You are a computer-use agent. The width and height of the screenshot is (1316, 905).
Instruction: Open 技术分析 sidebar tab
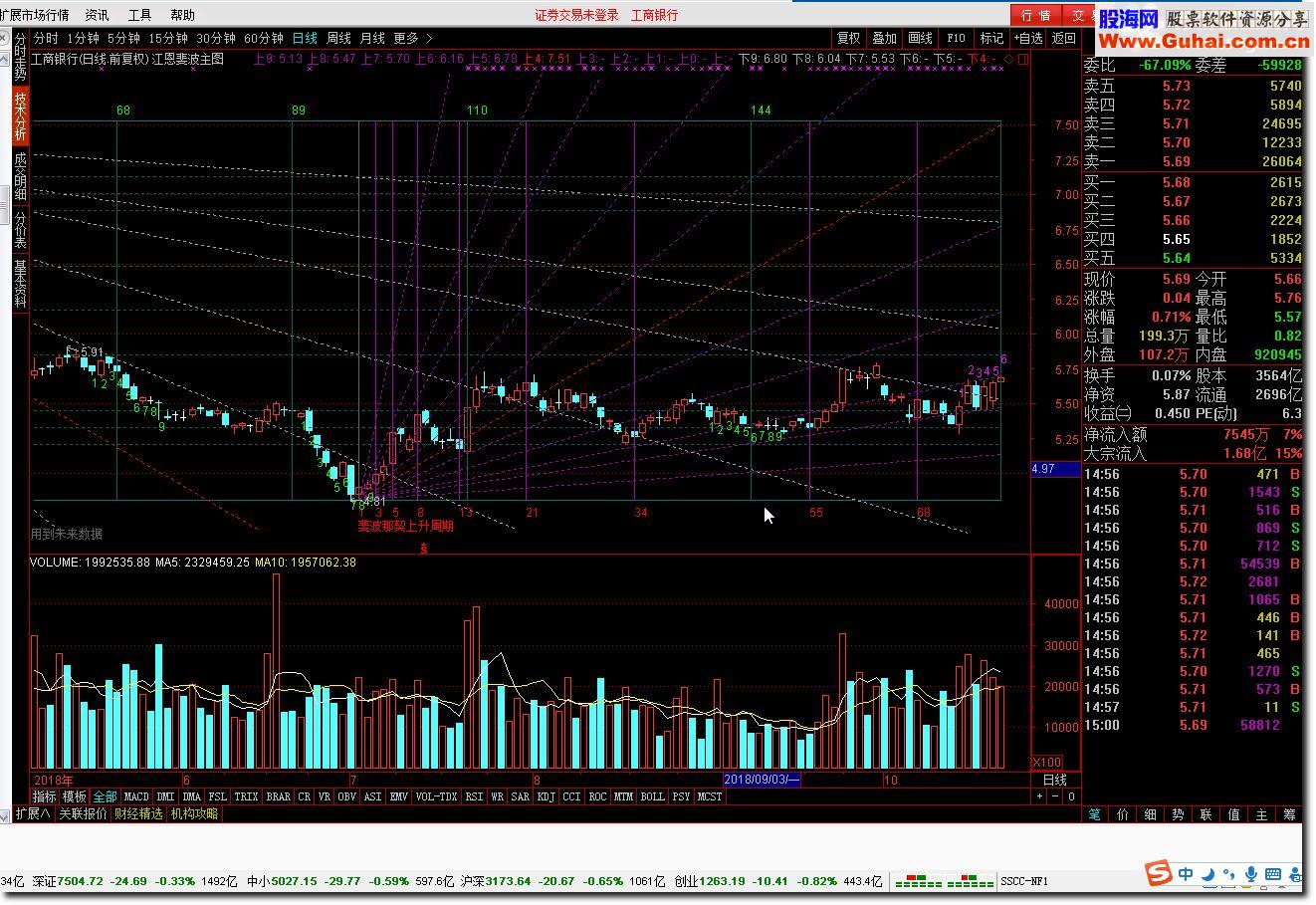[20, 118]
